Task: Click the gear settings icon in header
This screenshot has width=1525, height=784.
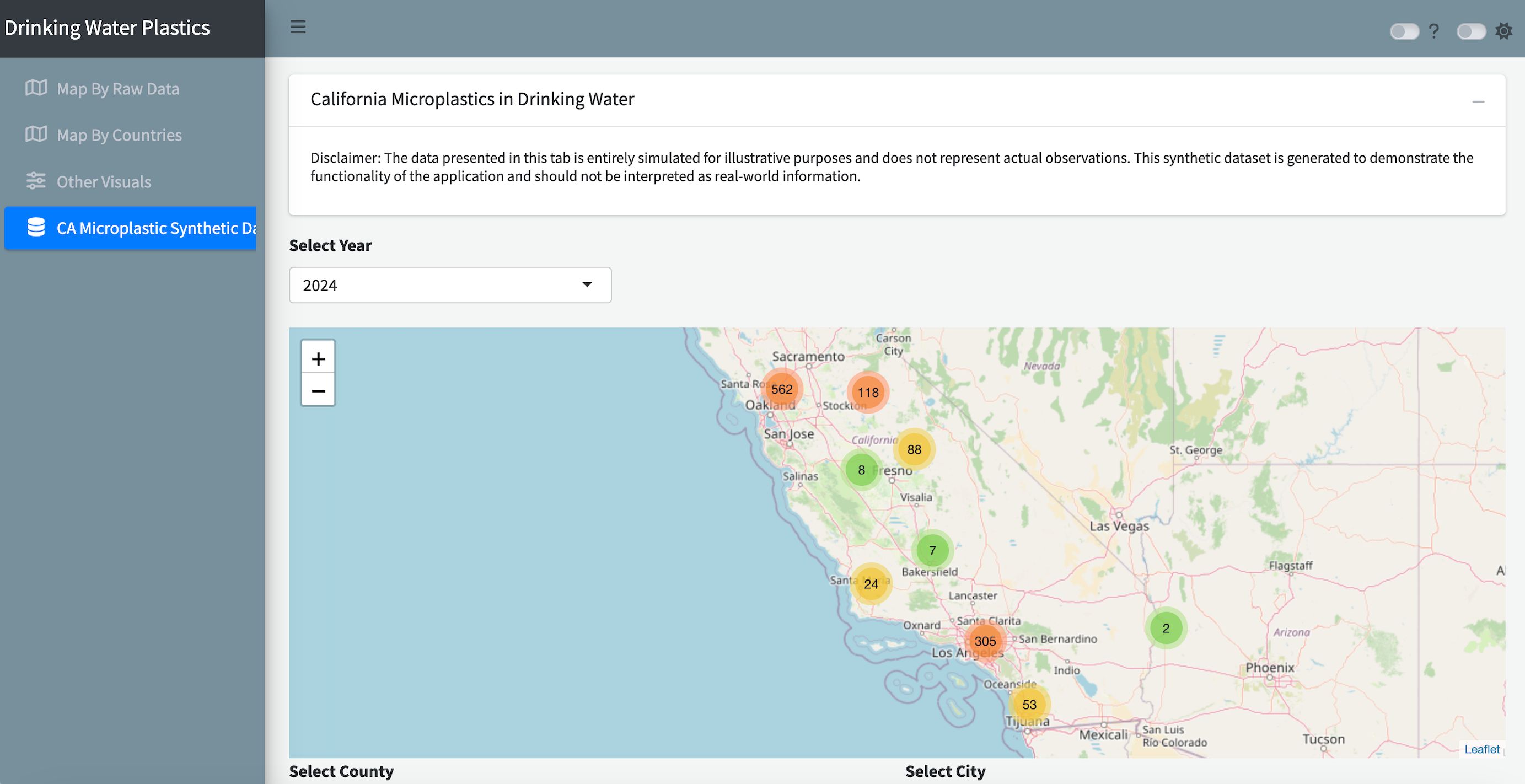Action: [1503, 31]
